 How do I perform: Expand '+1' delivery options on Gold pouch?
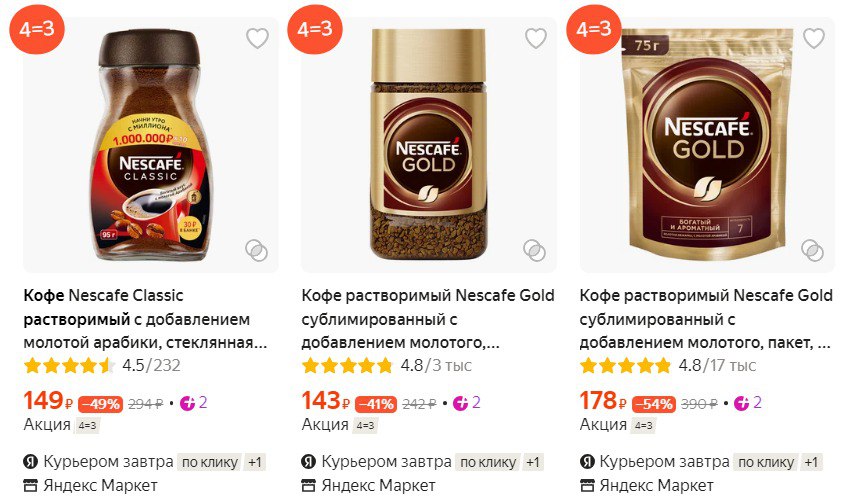(x=812, y=462)
